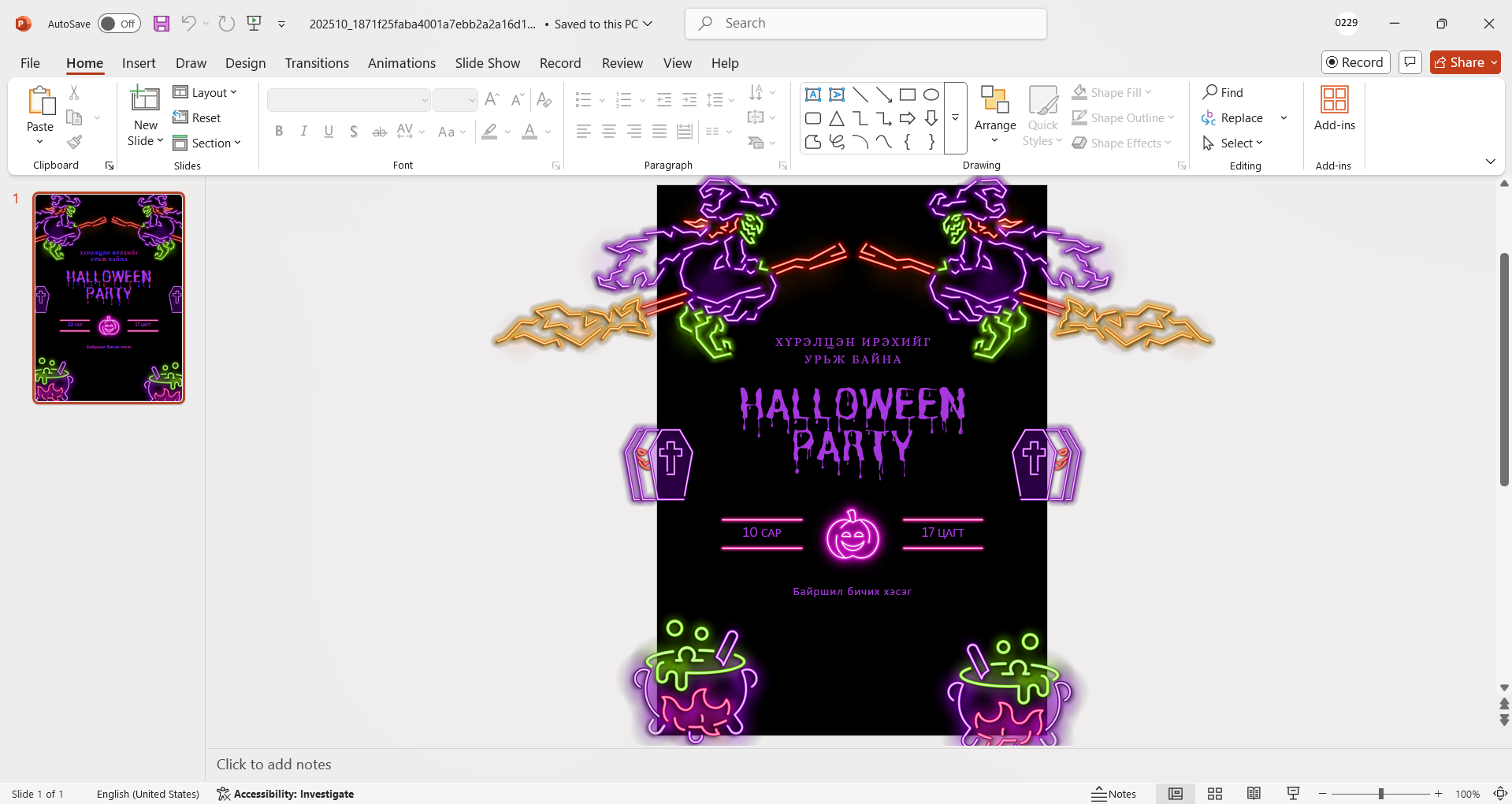Click the Save icon in title bar
This screenshot has width=1512, height=804.
point(162,24)
